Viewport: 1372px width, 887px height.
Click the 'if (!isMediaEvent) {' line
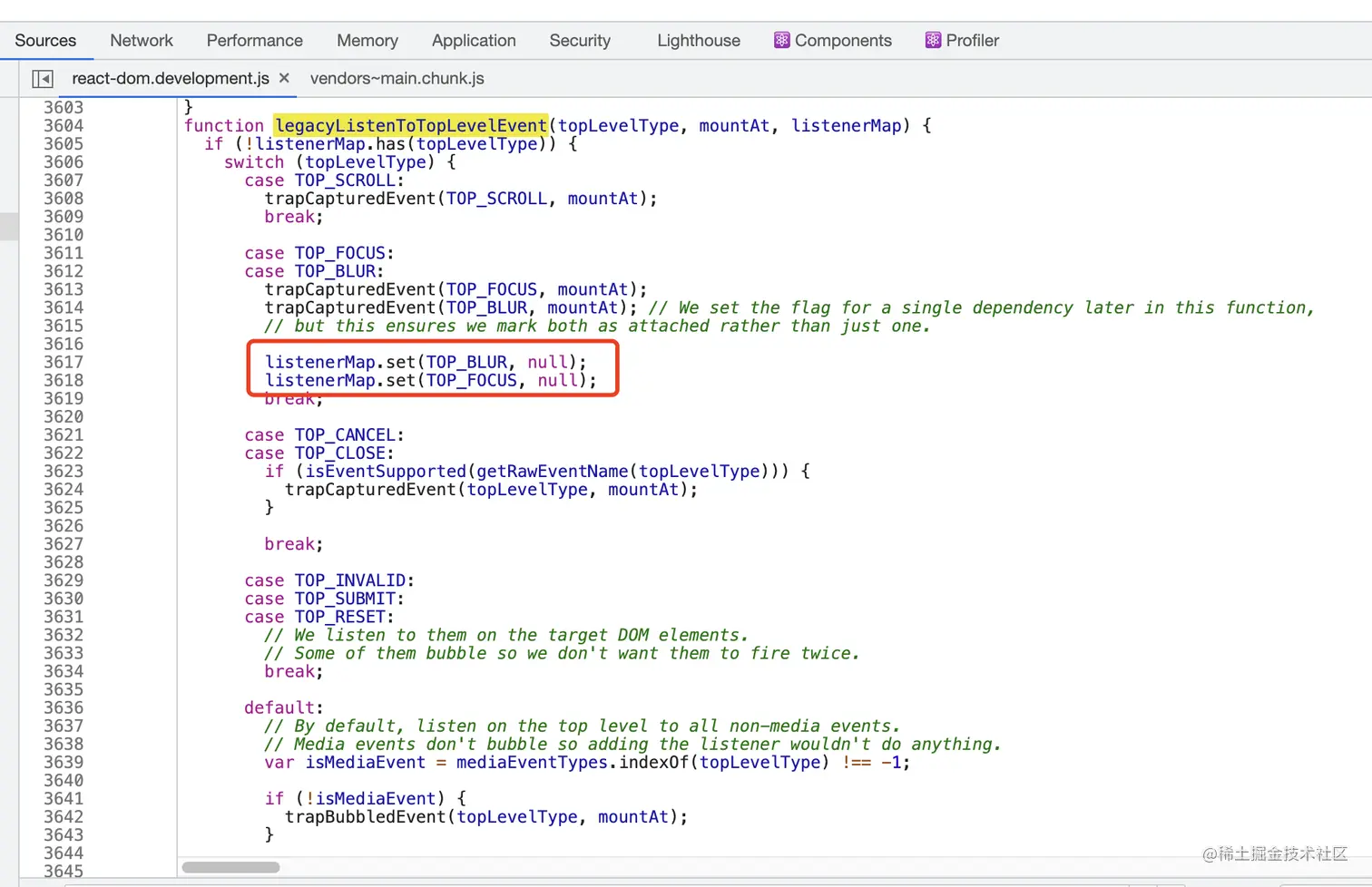pyautogui.click(x=366, y=799)
